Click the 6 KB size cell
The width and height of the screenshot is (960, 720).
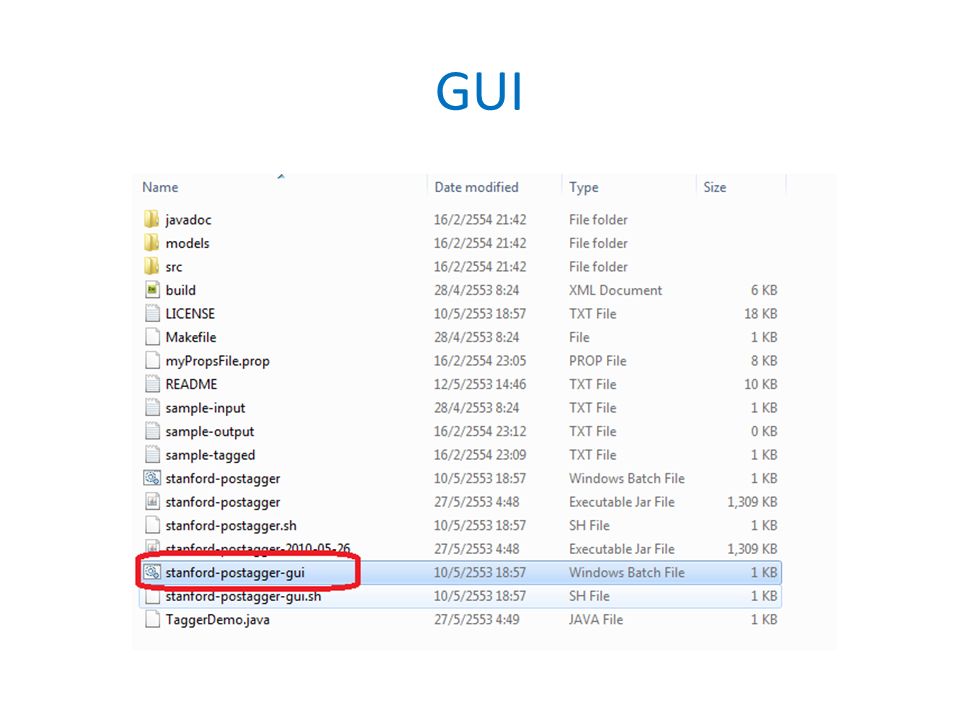(764, 290)
